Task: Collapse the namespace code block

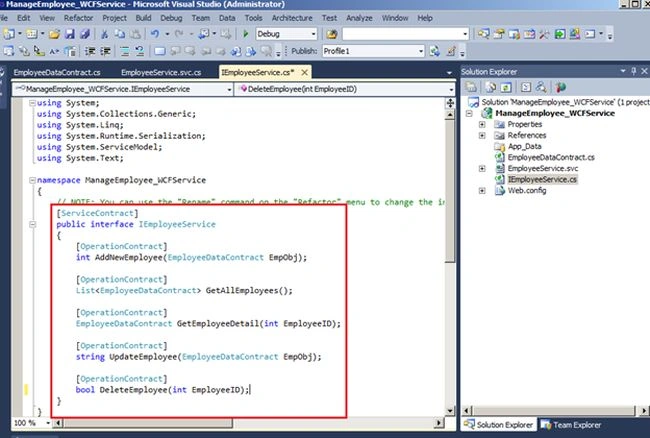Action: click(32, 180)
